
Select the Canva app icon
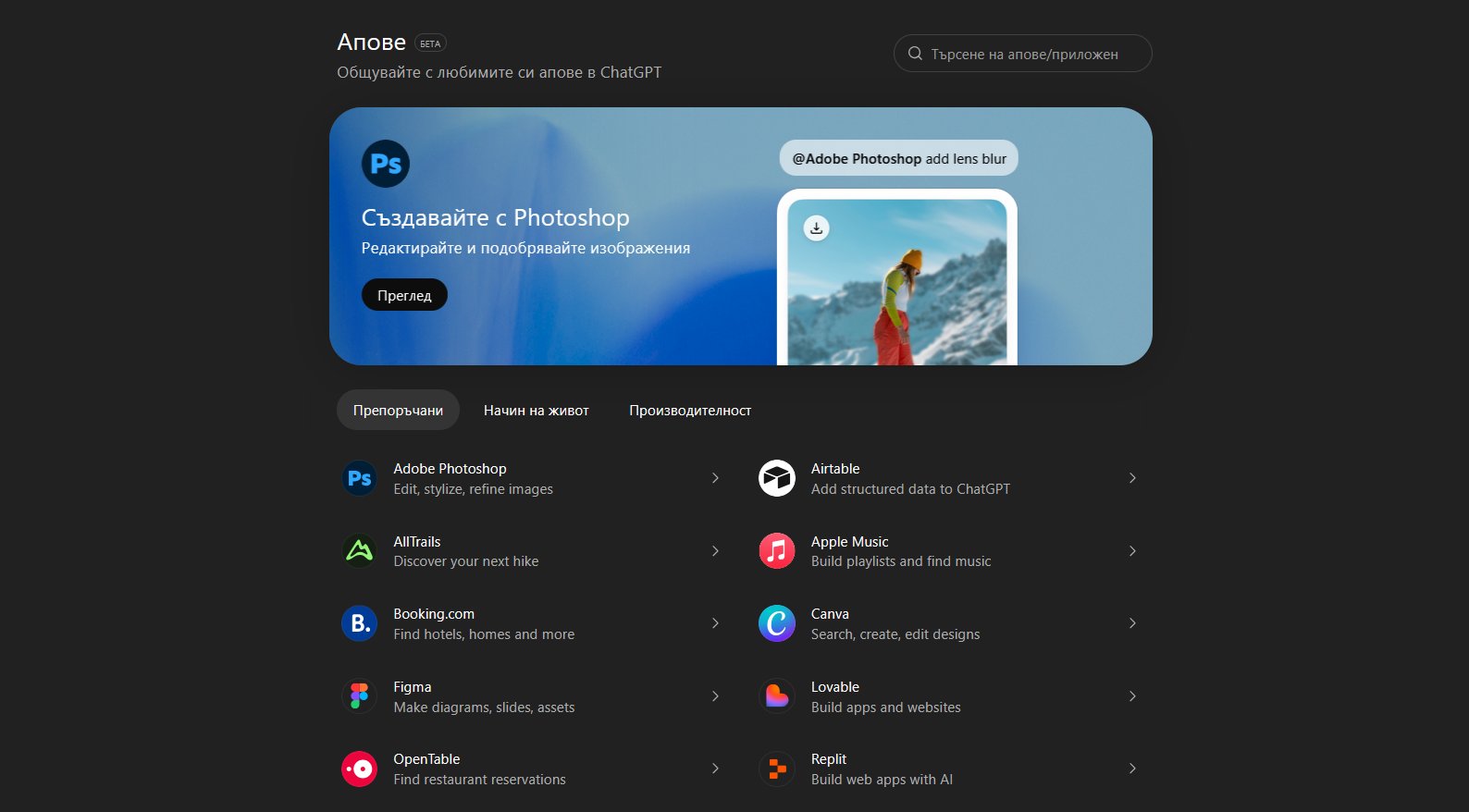click(x=777, y=624)
